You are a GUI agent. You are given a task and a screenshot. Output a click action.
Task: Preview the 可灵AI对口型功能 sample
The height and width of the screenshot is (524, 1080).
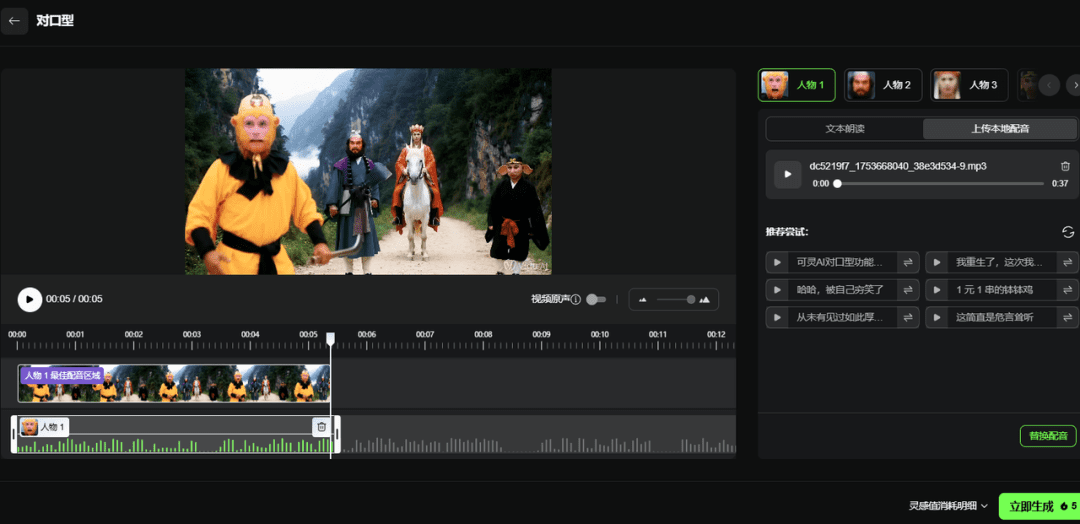click(x=777, y=262)
